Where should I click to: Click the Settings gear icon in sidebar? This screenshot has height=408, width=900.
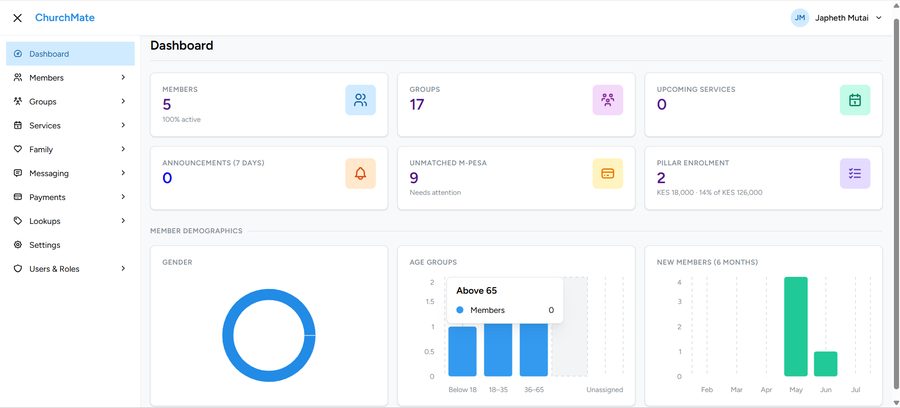pyautogui.click(x=18, y=245)
